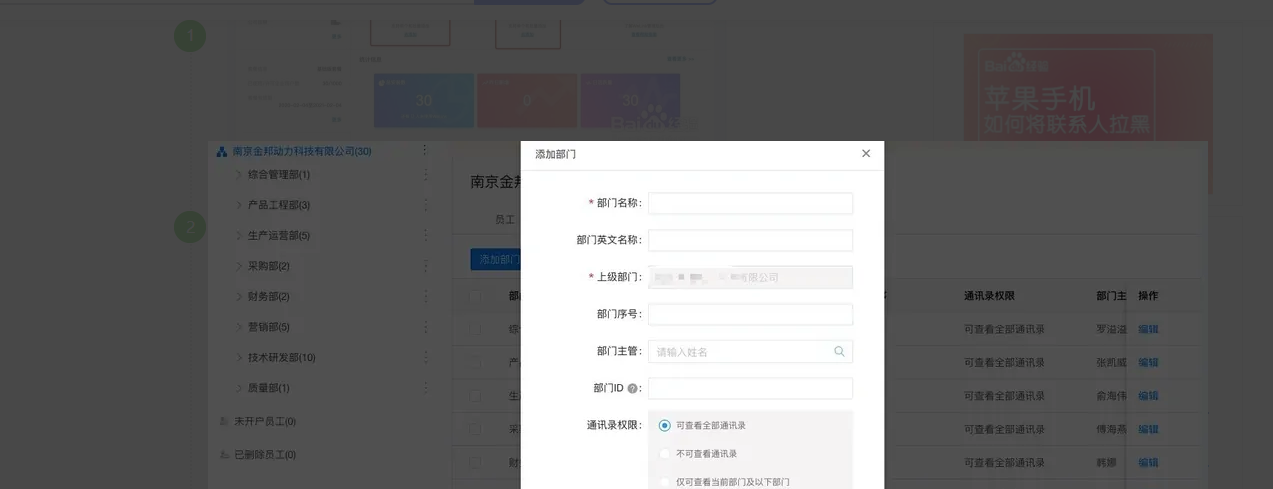Open 已删除员工(0) list
1273x489 pixels.
(x=265, y=455)
